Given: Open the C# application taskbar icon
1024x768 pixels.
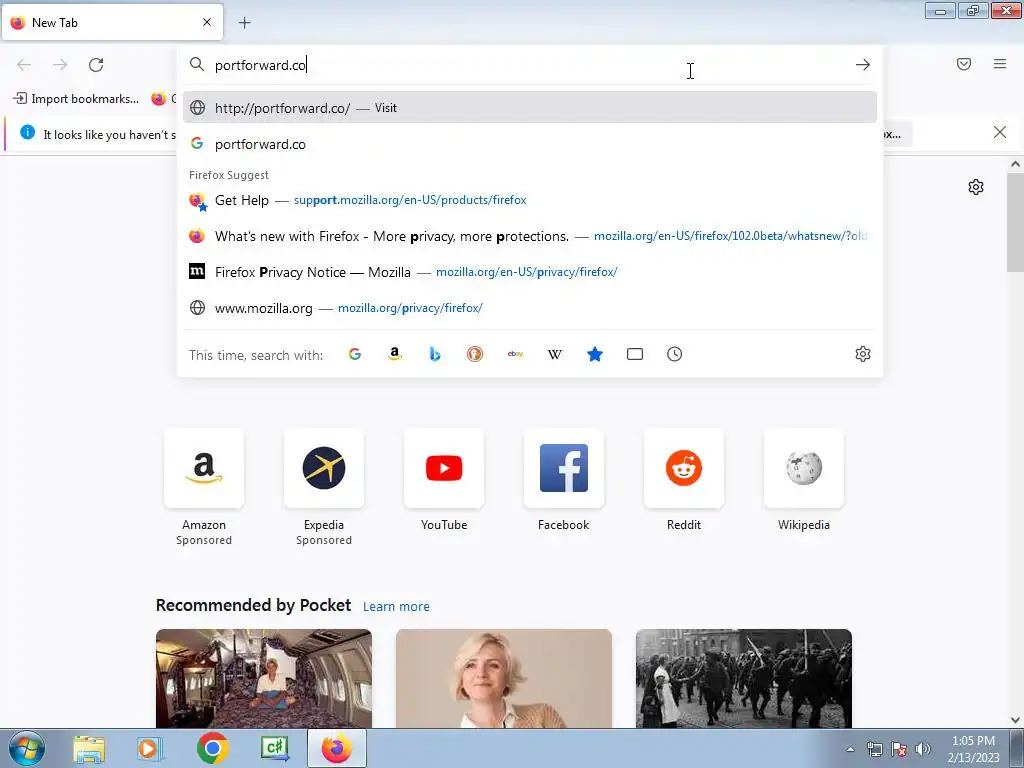Looking at the screenshot, I should tap(274, 748).
